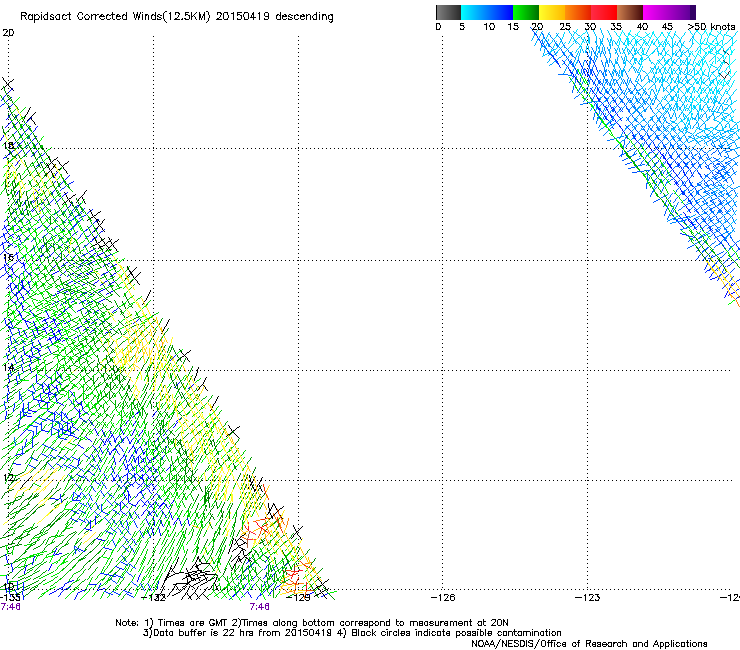The image size is (740, 650).
Task: Click the black contaminated barbs cluster near -131
Action: tap(191, 579)
